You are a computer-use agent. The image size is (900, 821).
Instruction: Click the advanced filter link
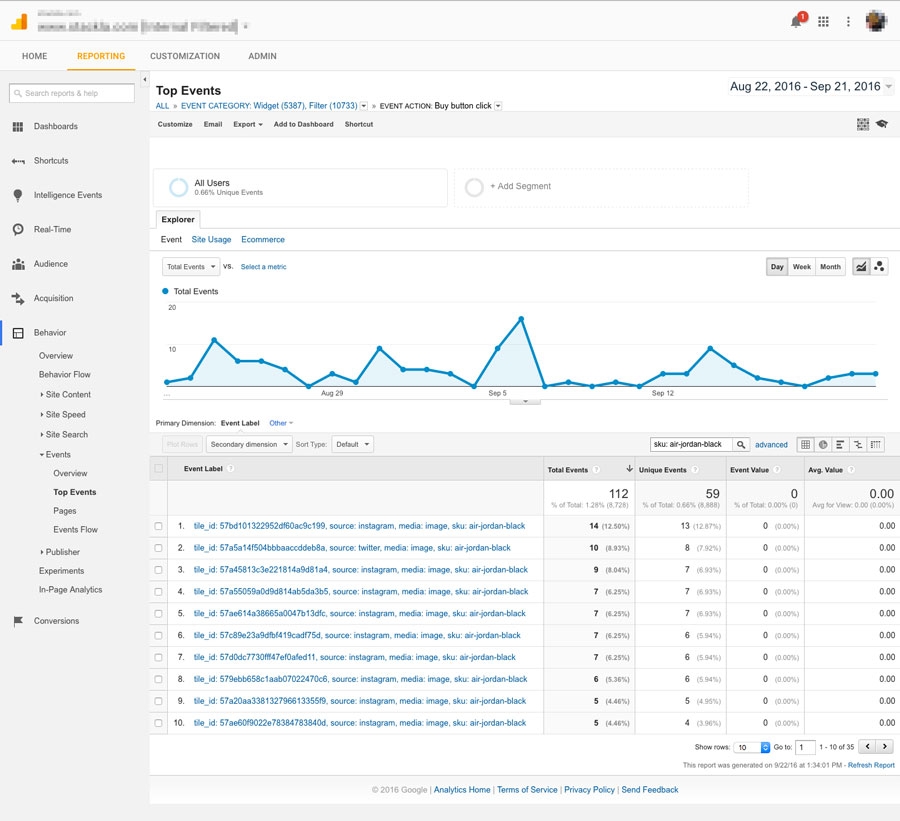[x=771, y=444]
